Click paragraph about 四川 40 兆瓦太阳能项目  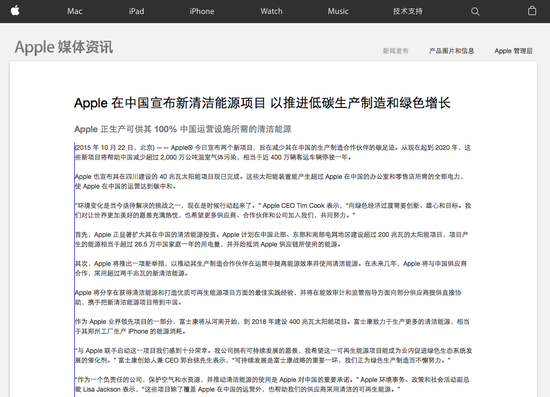[x=269, y=181]
